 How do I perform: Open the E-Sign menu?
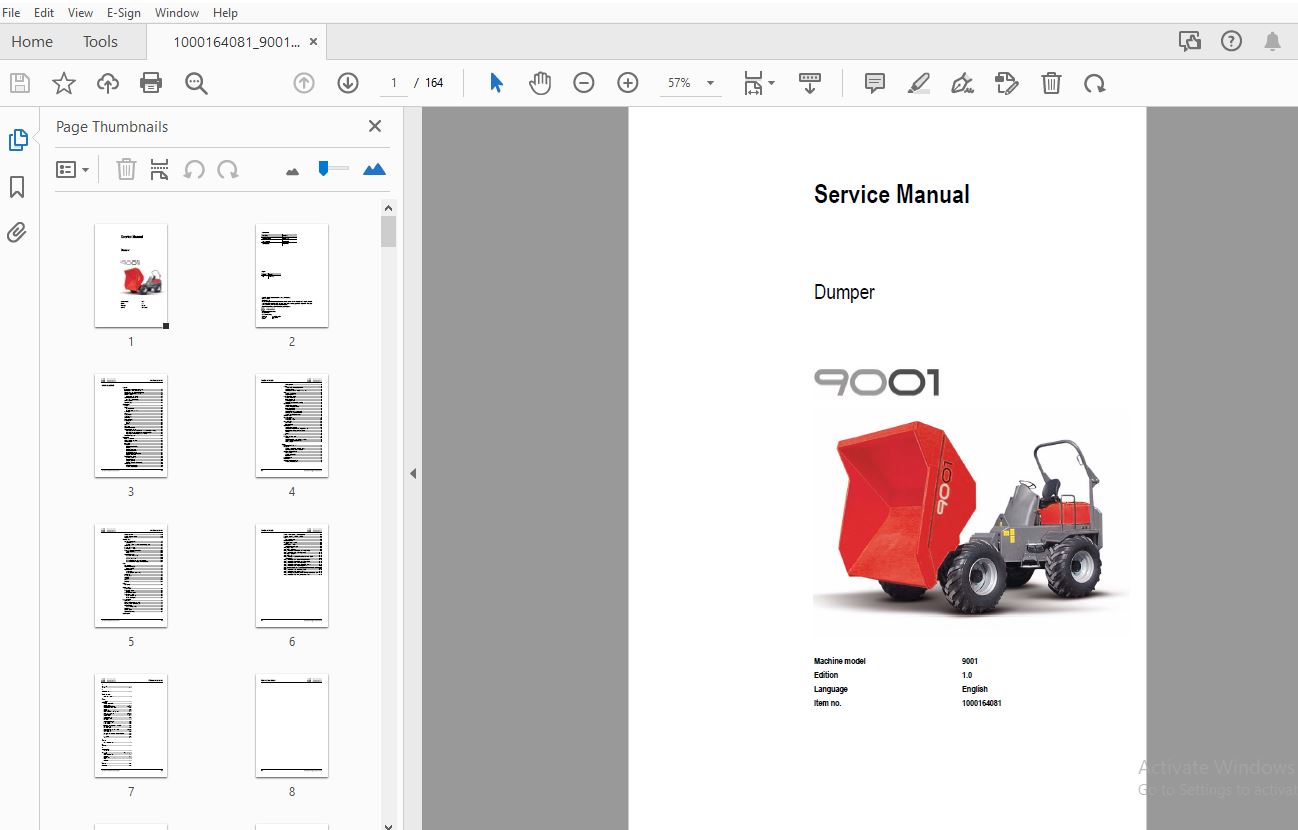(124, 12)
